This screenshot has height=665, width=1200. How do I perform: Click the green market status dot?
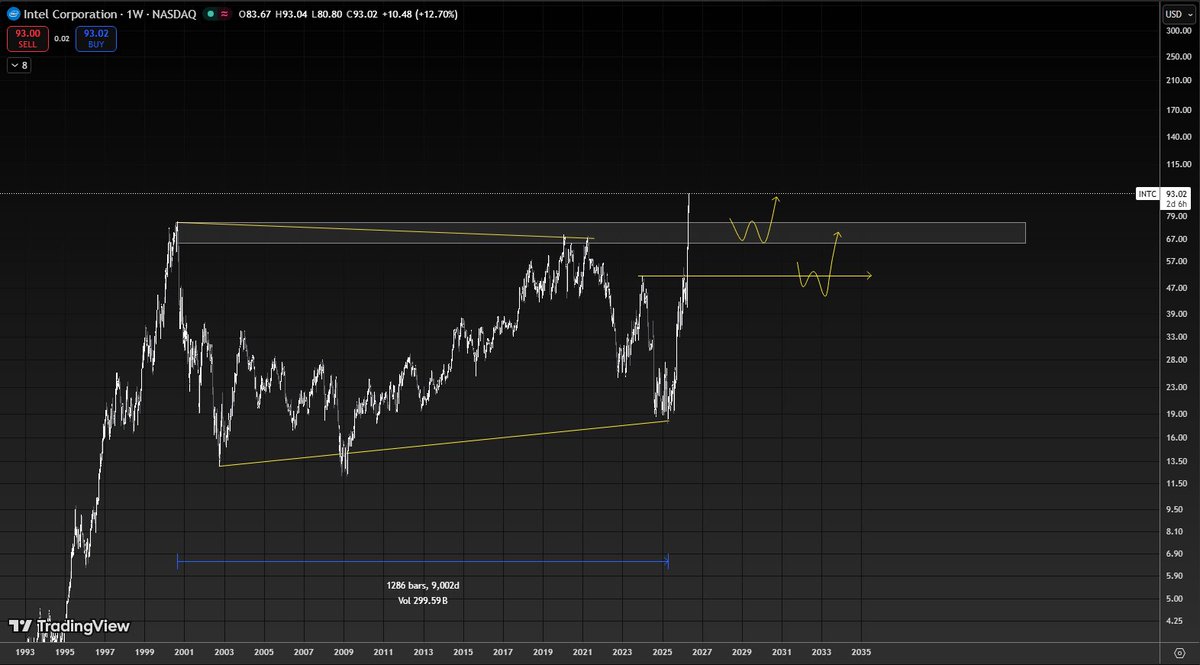[x=209, y=14]
